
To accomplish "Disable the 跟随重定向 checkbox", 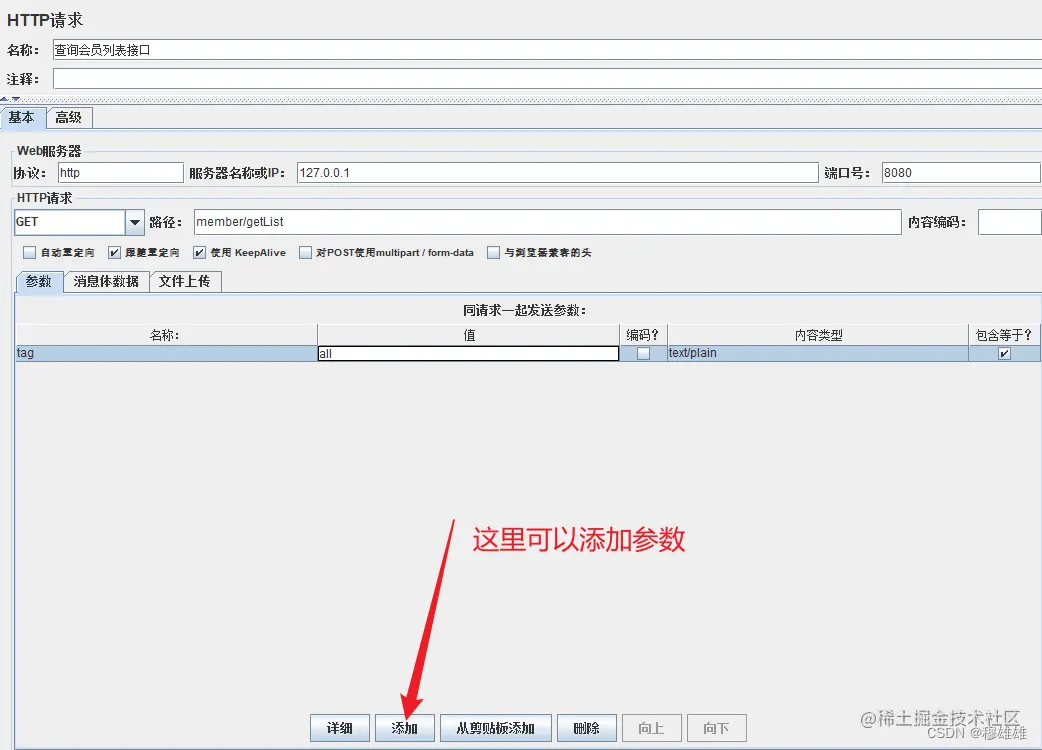I will pos(115,252).
